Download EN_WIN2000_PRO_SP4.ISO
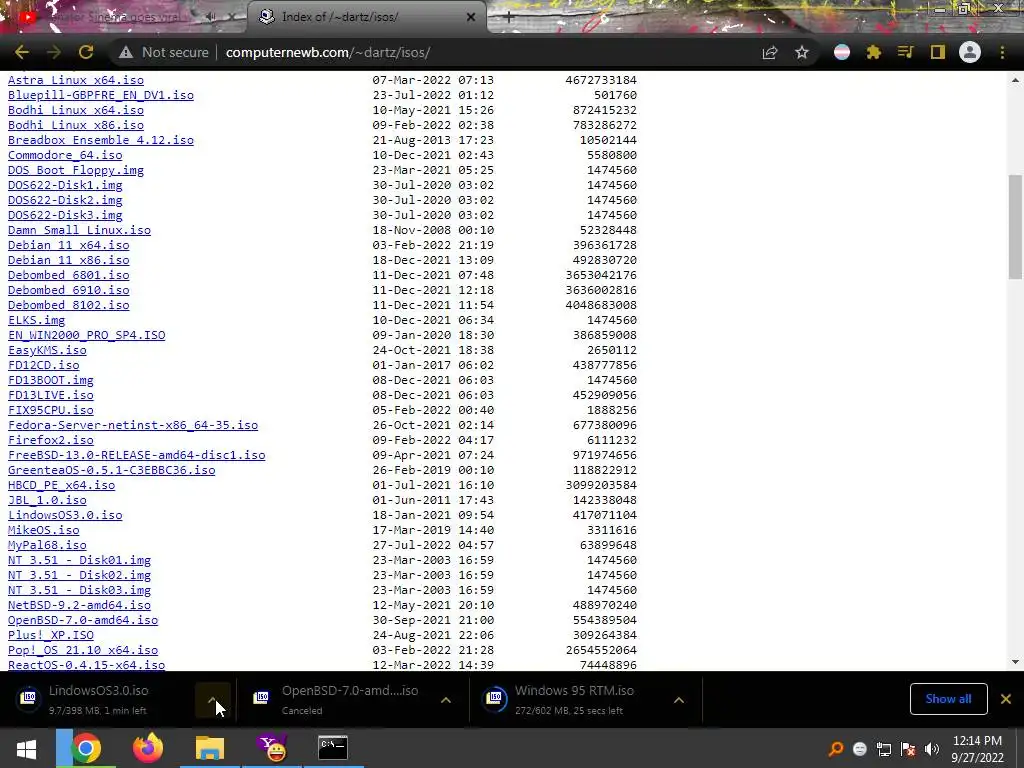Screen dimensions: 1024x768 click(x=86, y=335)
